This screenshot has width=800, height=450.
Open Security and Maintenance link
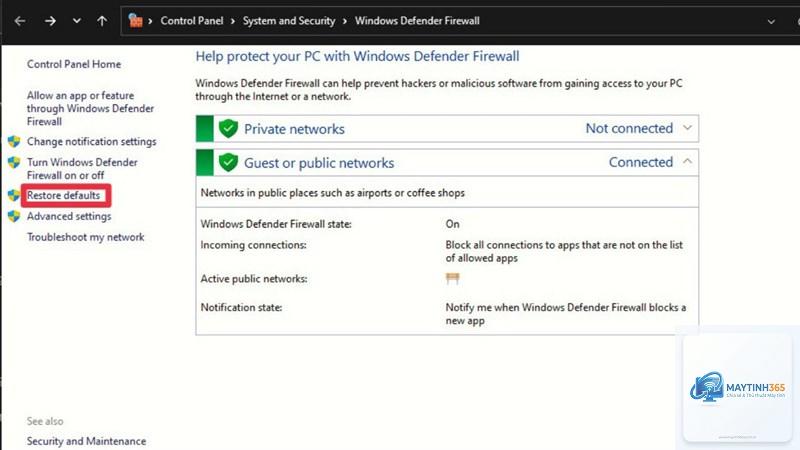(86, 441)
